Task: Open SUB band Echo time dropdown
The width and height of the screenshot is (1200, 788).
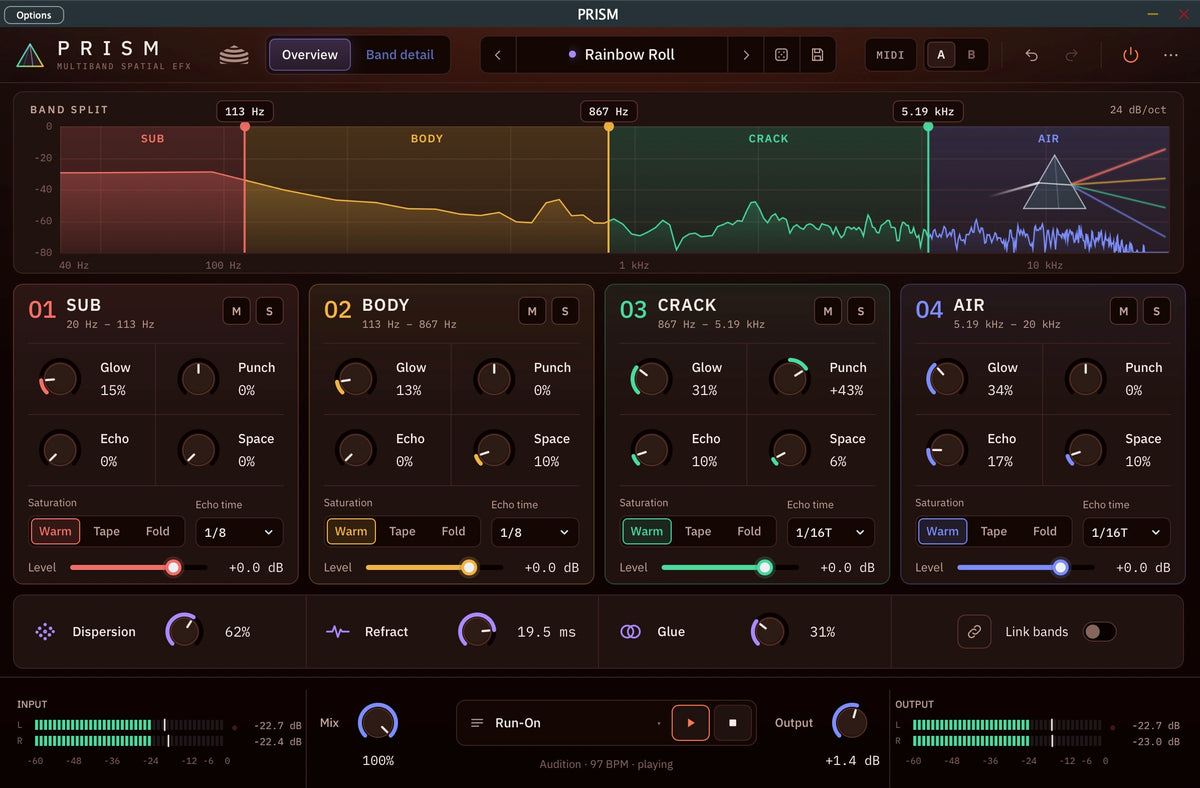Action: coord(239,532)
